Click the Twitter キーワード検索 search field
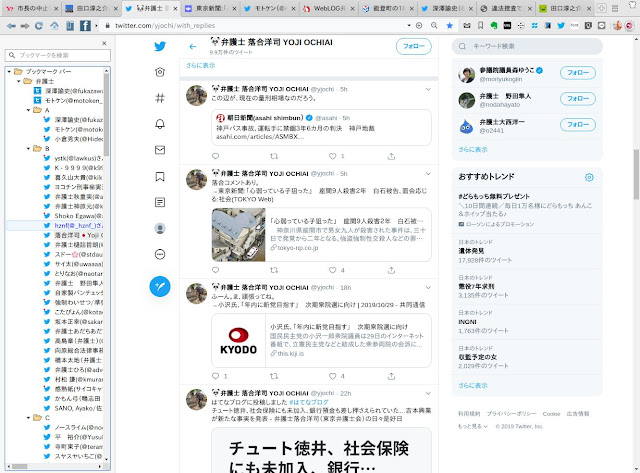 527,47
